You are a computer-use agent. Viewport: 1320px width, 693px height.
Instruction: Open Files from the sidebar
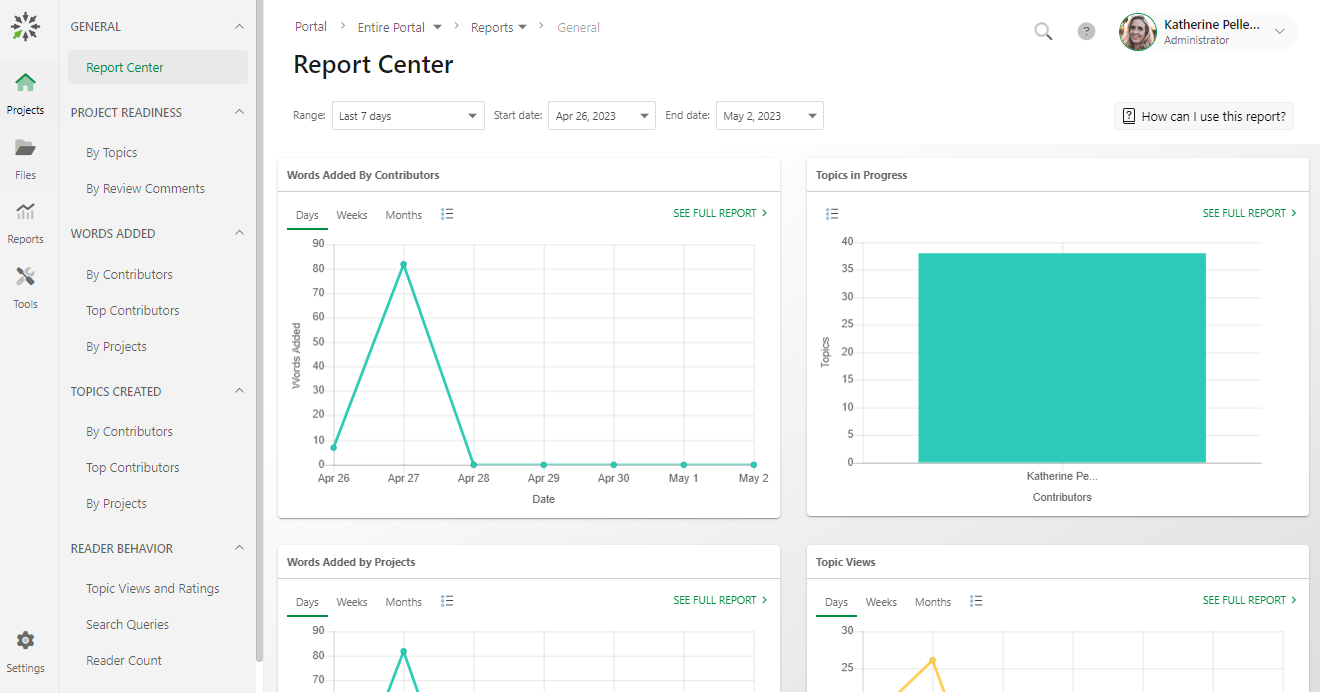click(26, 149)
